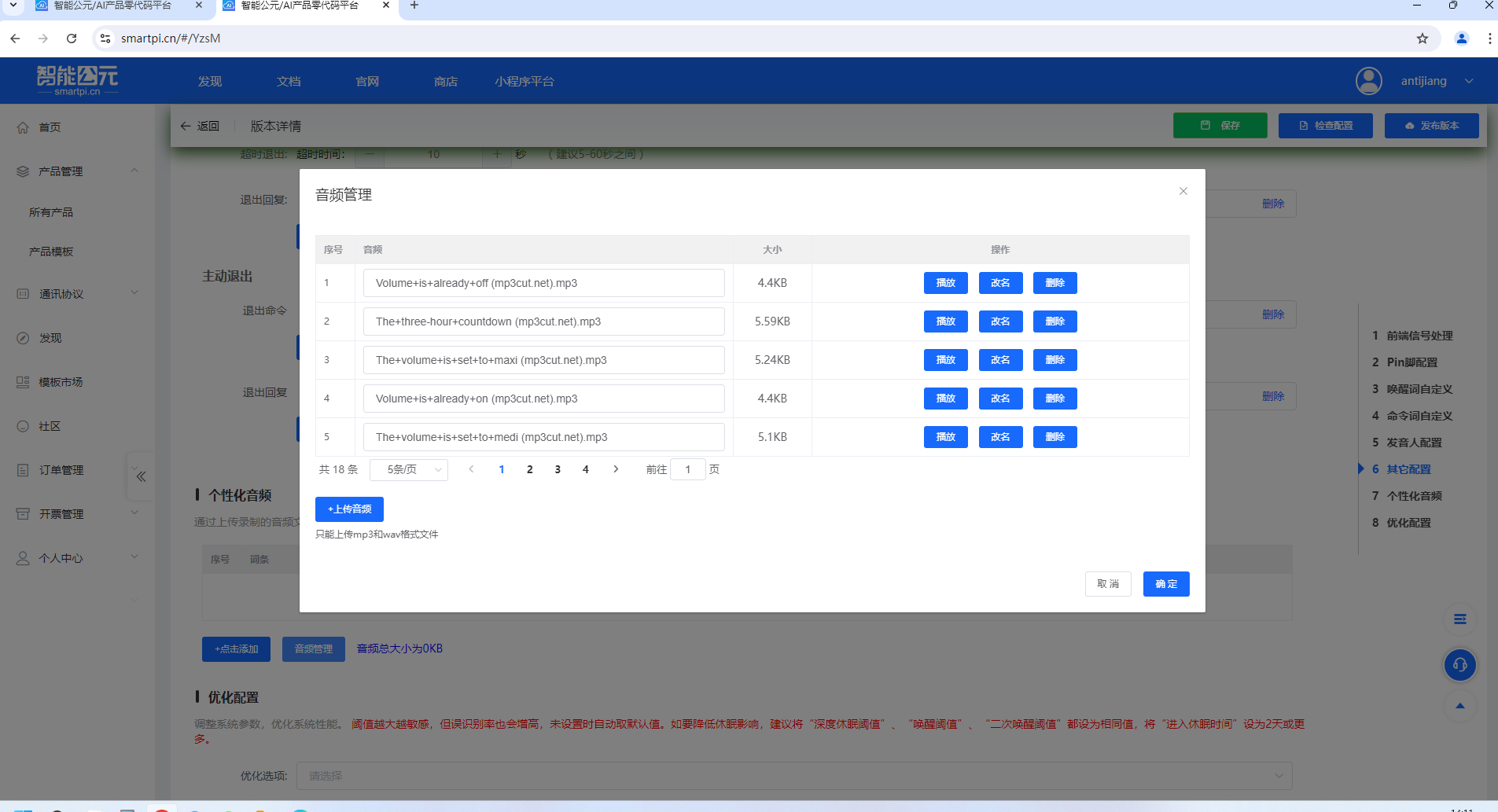This screenshot has width=1498, height=812.
Task: Click the user avatar icon
Action: pyautogui.click(x=1368, y=81)
